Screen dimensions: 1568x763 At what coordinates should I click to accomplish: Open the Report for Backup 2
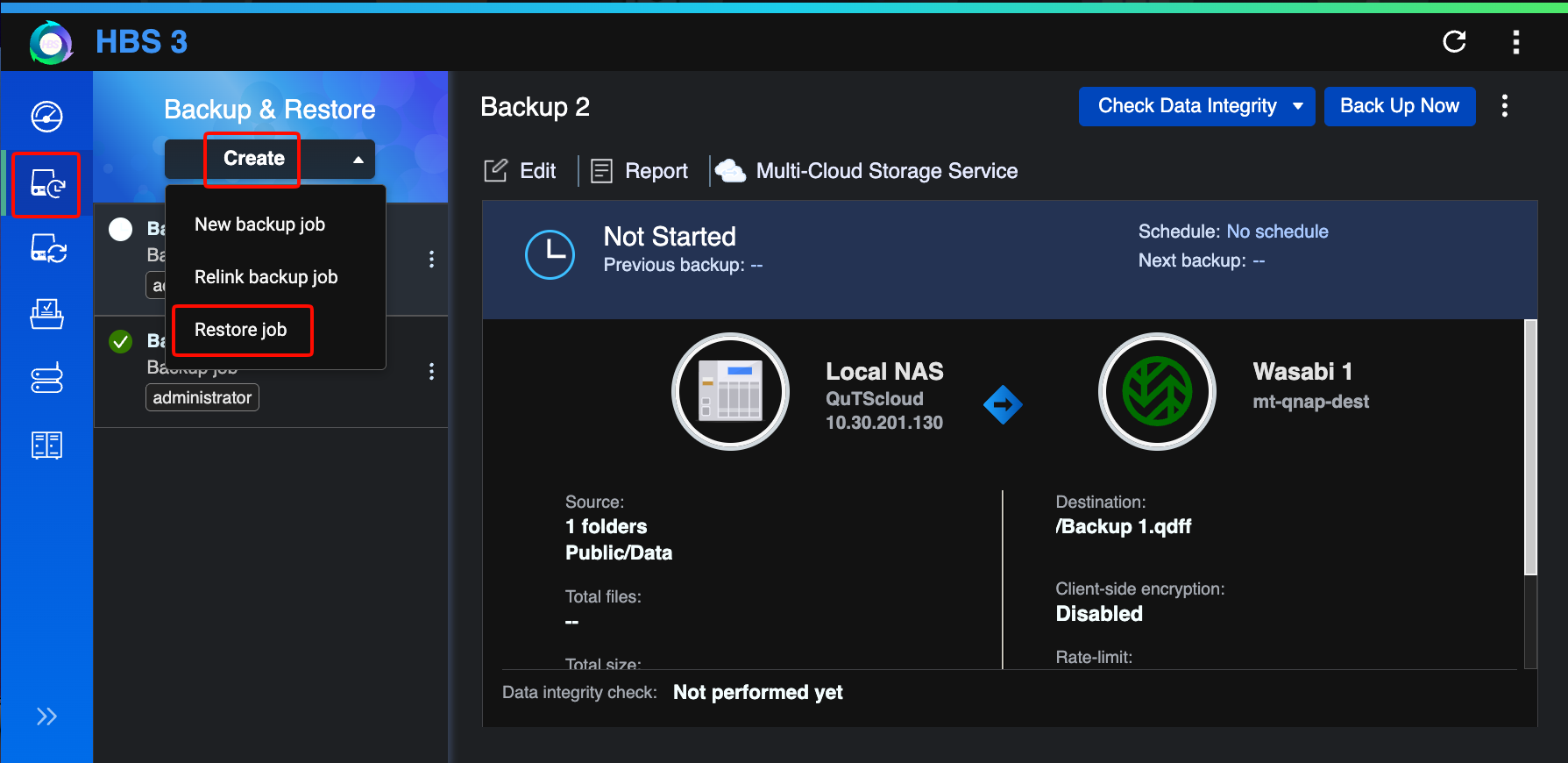[640, 171]
